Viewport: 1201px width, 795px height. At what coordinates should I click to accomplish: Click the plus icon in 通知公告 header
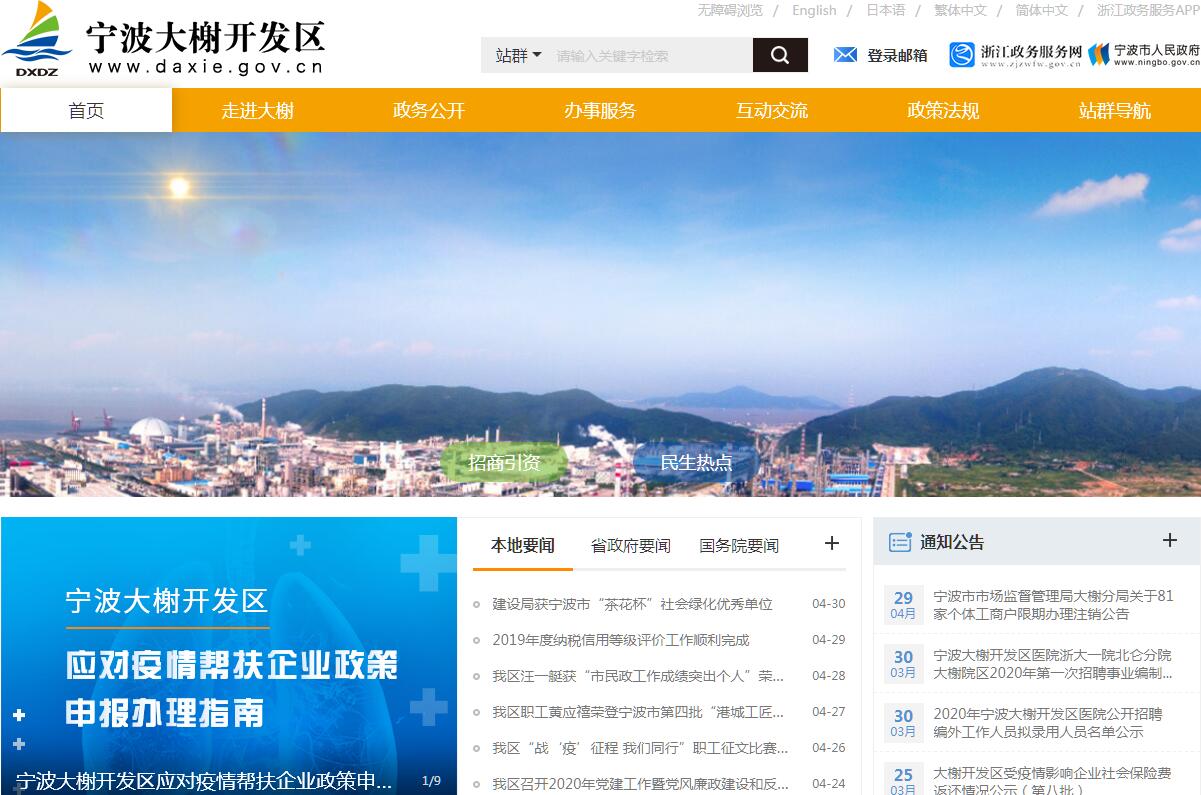[1169, 540]
